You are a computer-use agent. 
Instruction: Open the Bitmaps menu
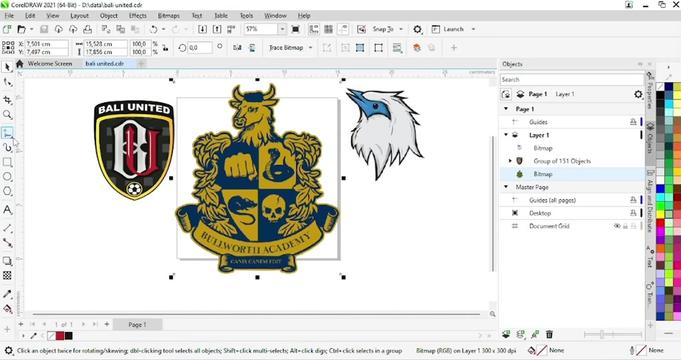[169, 16]
